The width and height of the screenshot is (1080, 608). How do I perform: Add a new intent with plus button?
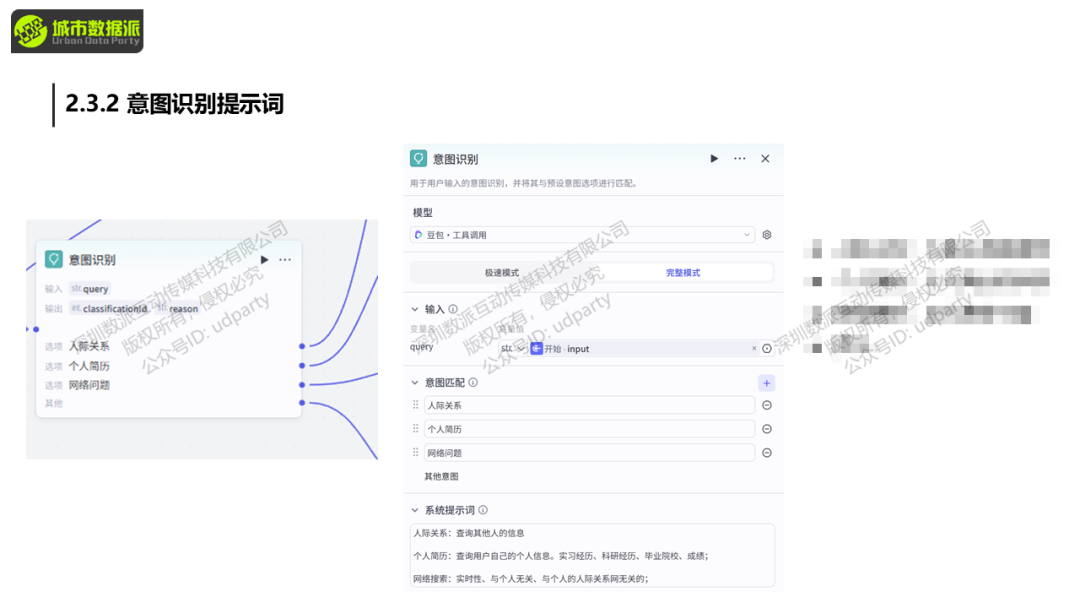[x=766, y=383]
